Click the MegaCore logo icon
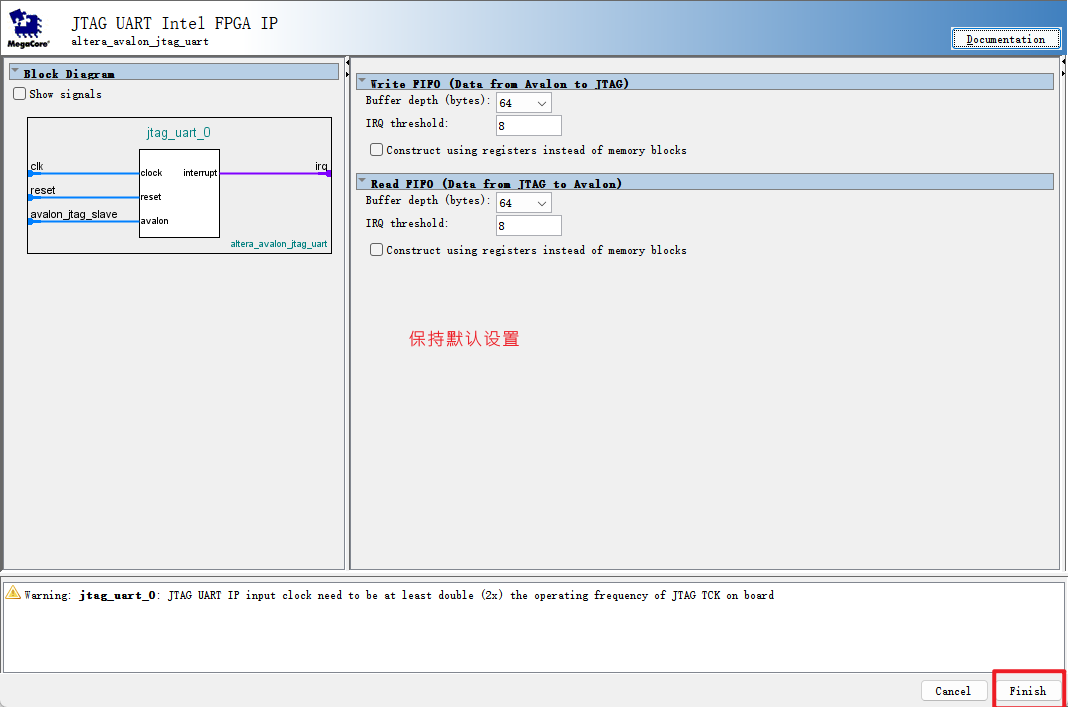This screenshot has height=707, width=1068. point(28,28)
